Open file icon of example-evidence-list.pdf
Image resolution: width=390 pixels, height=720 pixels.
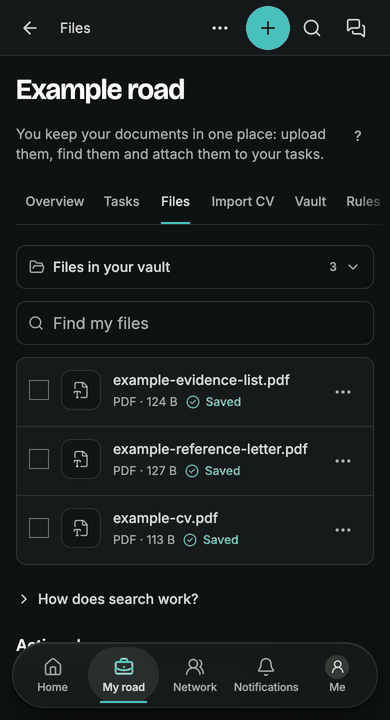pos(81,390)
